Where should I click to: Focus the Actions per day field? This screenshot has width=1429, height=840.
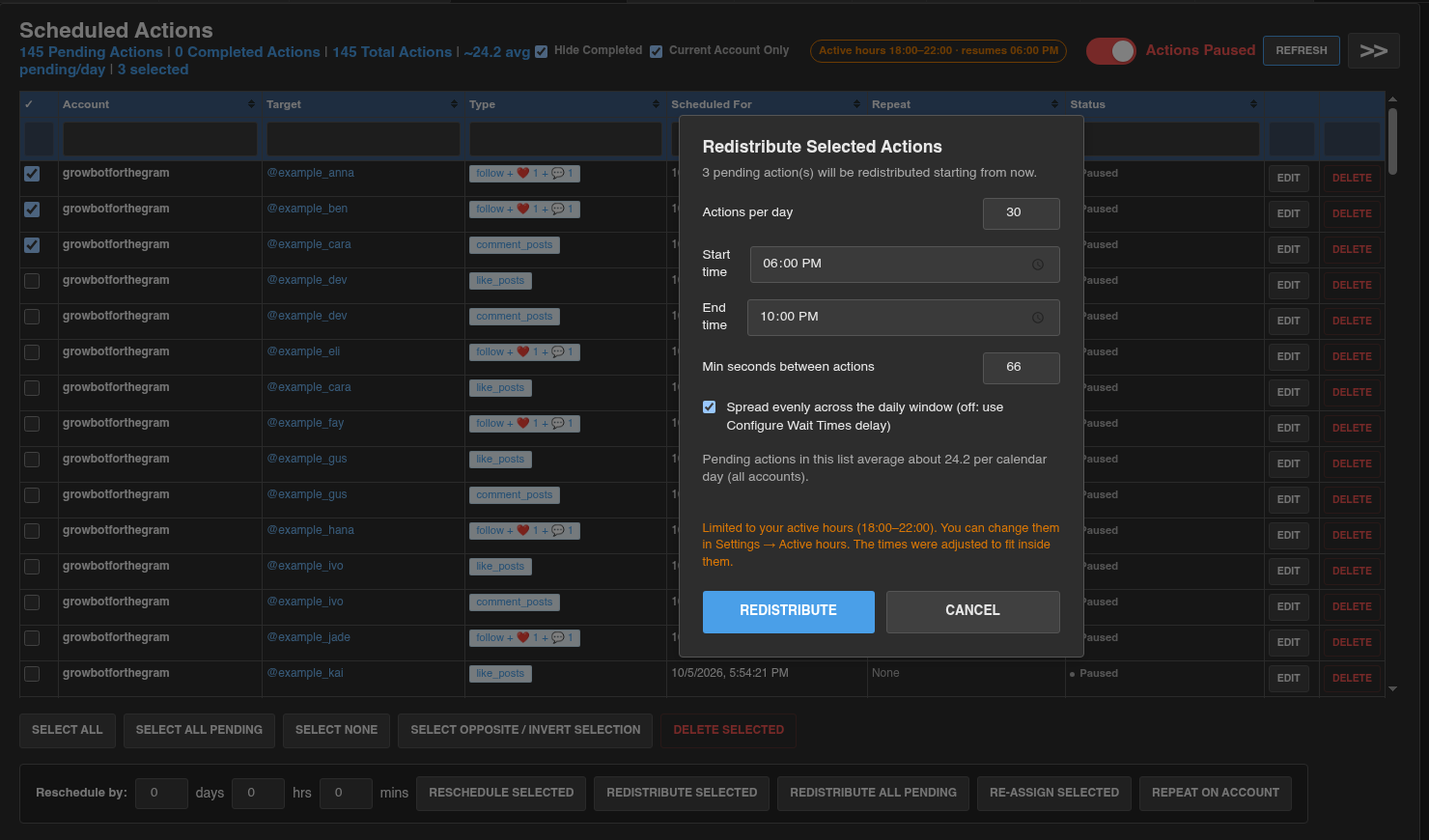pyautogui.click(x=1021, y=213)
